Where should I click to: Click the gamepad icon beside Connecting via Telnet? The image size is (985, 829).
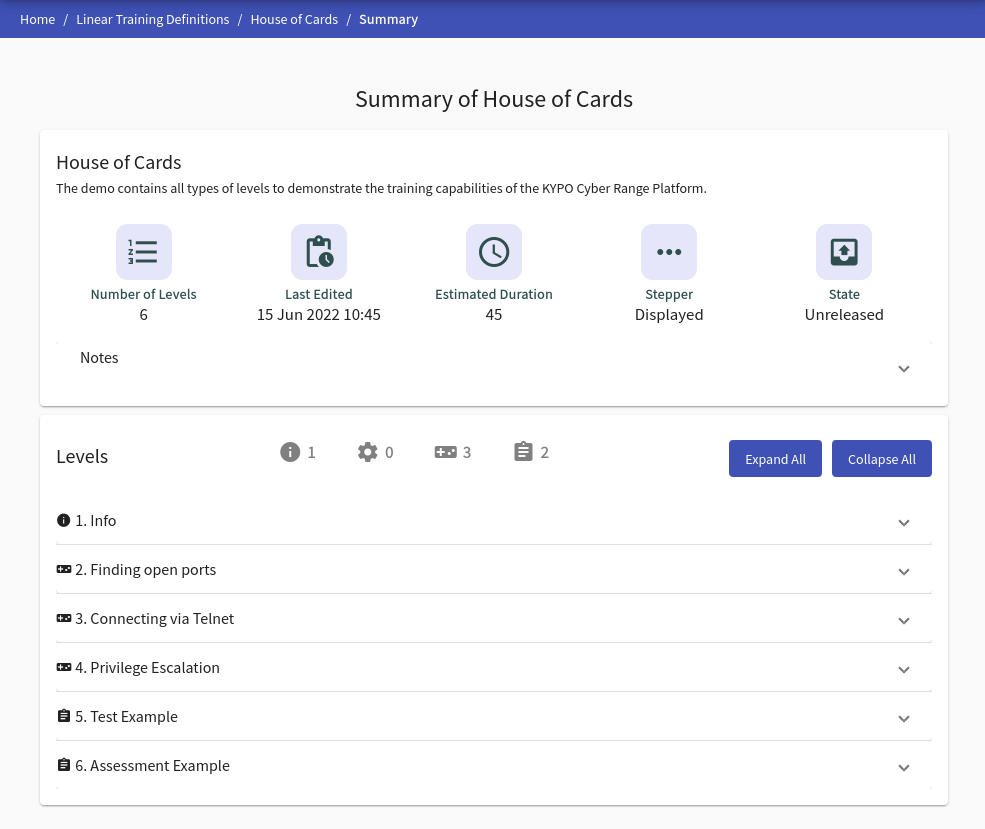[63, 618]
